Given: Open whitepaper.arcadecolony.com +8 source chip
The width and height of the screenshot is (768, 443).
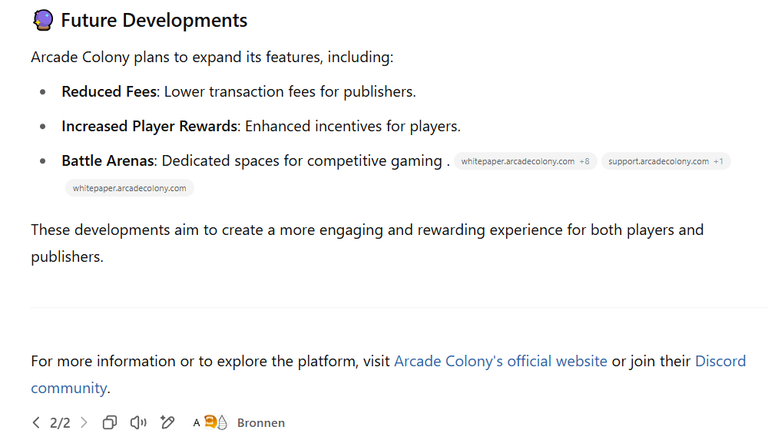Looking at the screenshot, I should [x=525, y=161].
